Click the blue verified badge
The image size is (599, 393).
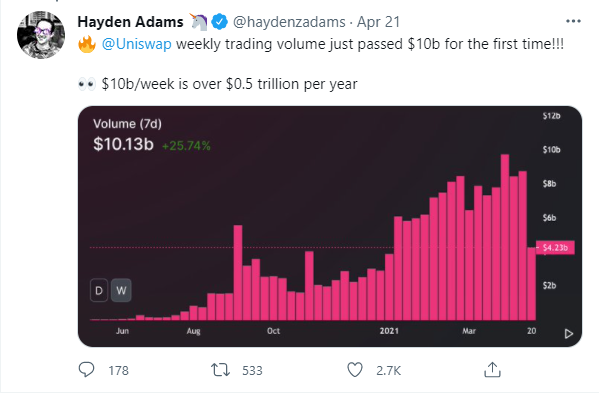pos(219,22)
